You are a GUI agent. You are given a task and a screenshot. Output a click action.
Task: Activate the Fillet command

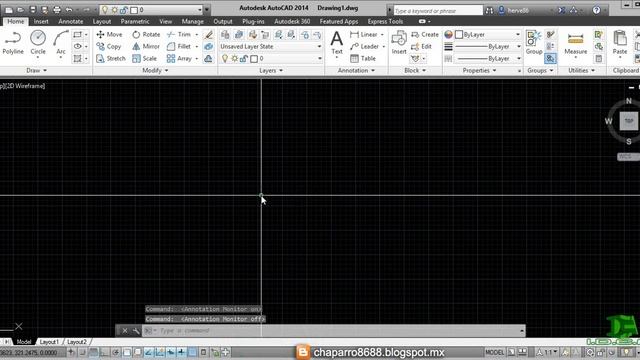pyautogui.click(x=179, y=47)
